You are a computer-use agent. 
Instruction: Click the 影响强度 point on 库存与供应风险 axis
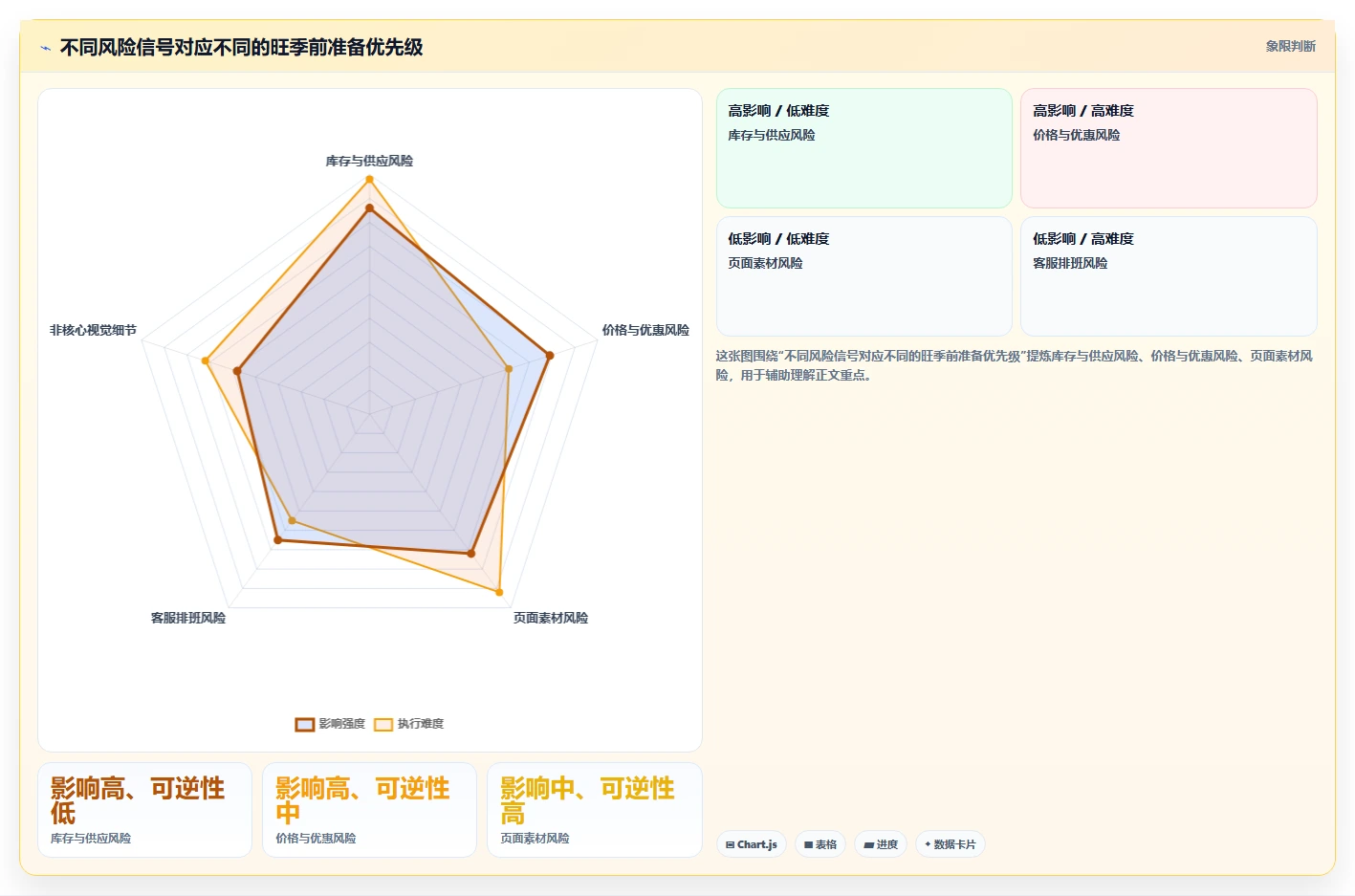click(369, 208)
